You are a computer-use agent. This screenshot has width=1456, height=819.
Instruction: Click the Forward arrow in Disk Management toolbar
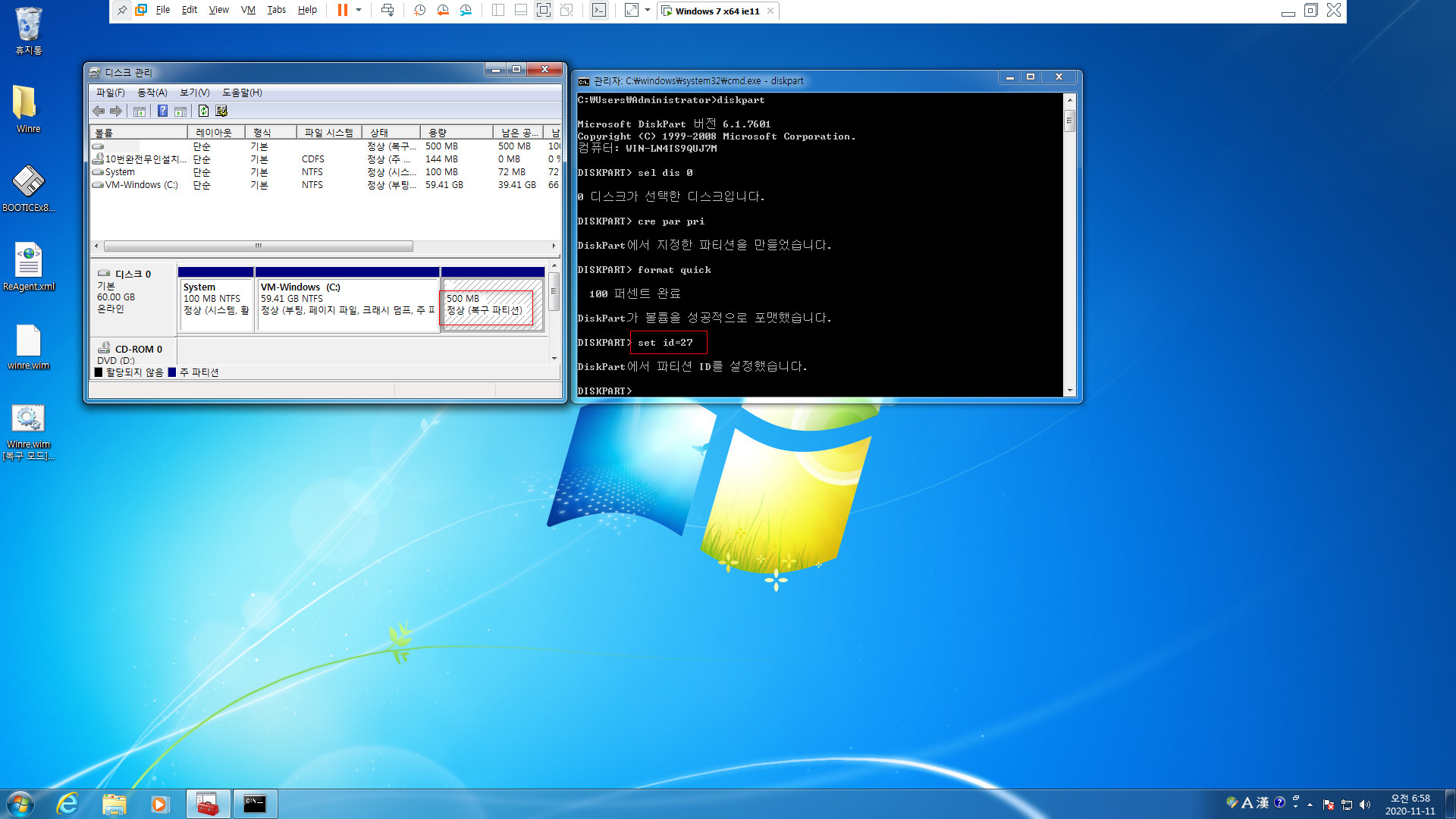coord(116,111)
